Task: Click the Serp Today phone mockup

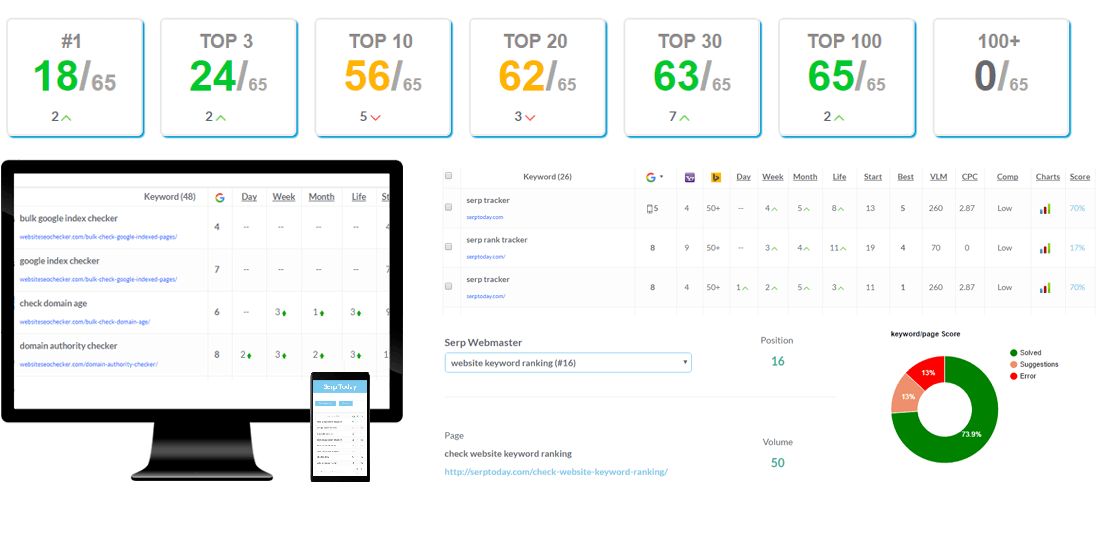Action: pyautogui.click(x=340, y=426)
